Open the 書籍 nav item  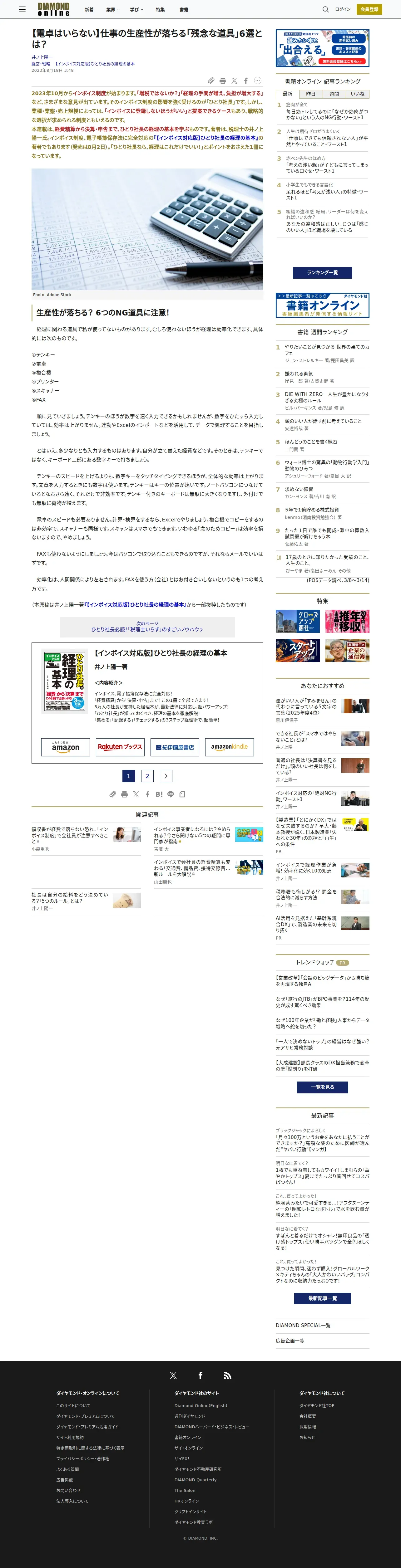point(183,10)
